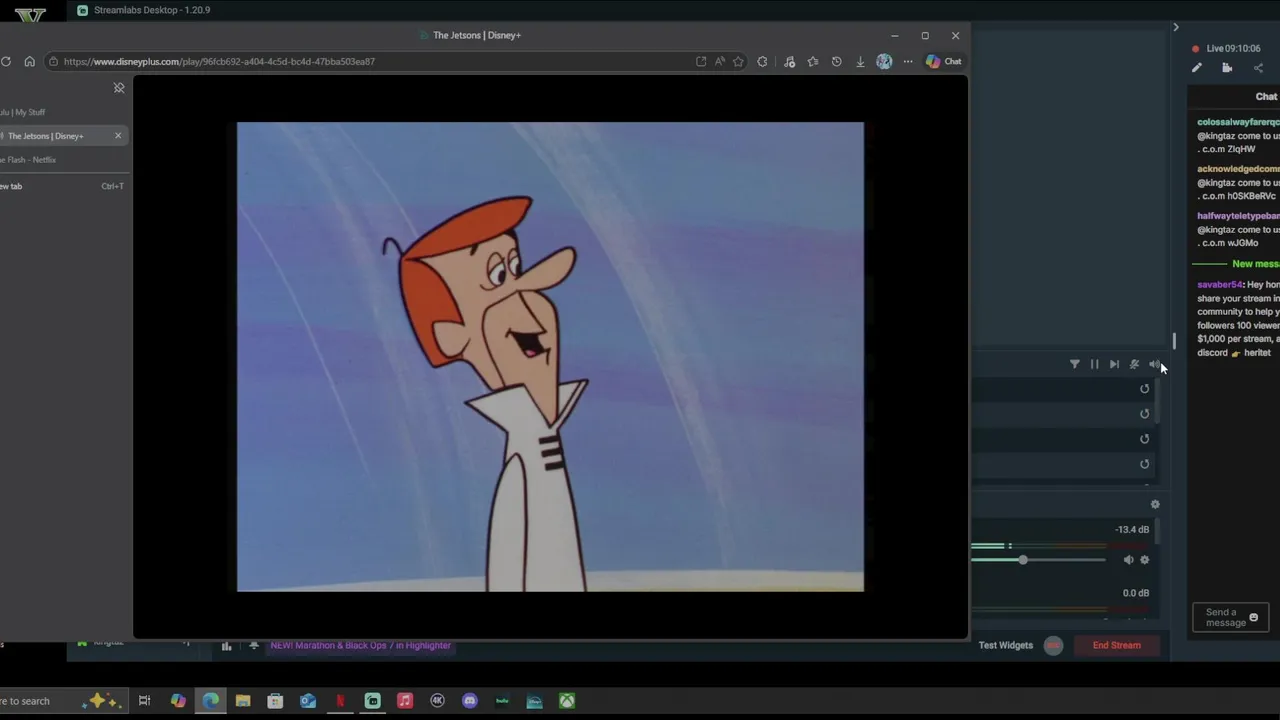Open Streamlabs Desktop from taskbar

pyautogui.click(x=372, y=701)
